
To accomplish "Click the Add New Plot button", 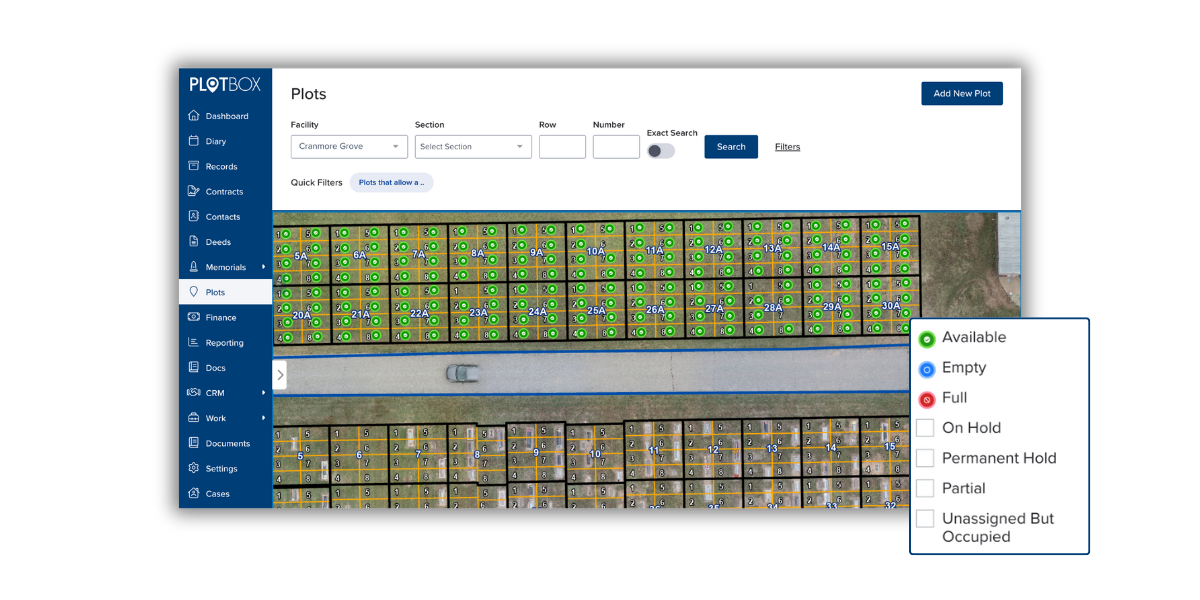I will 961,94.
